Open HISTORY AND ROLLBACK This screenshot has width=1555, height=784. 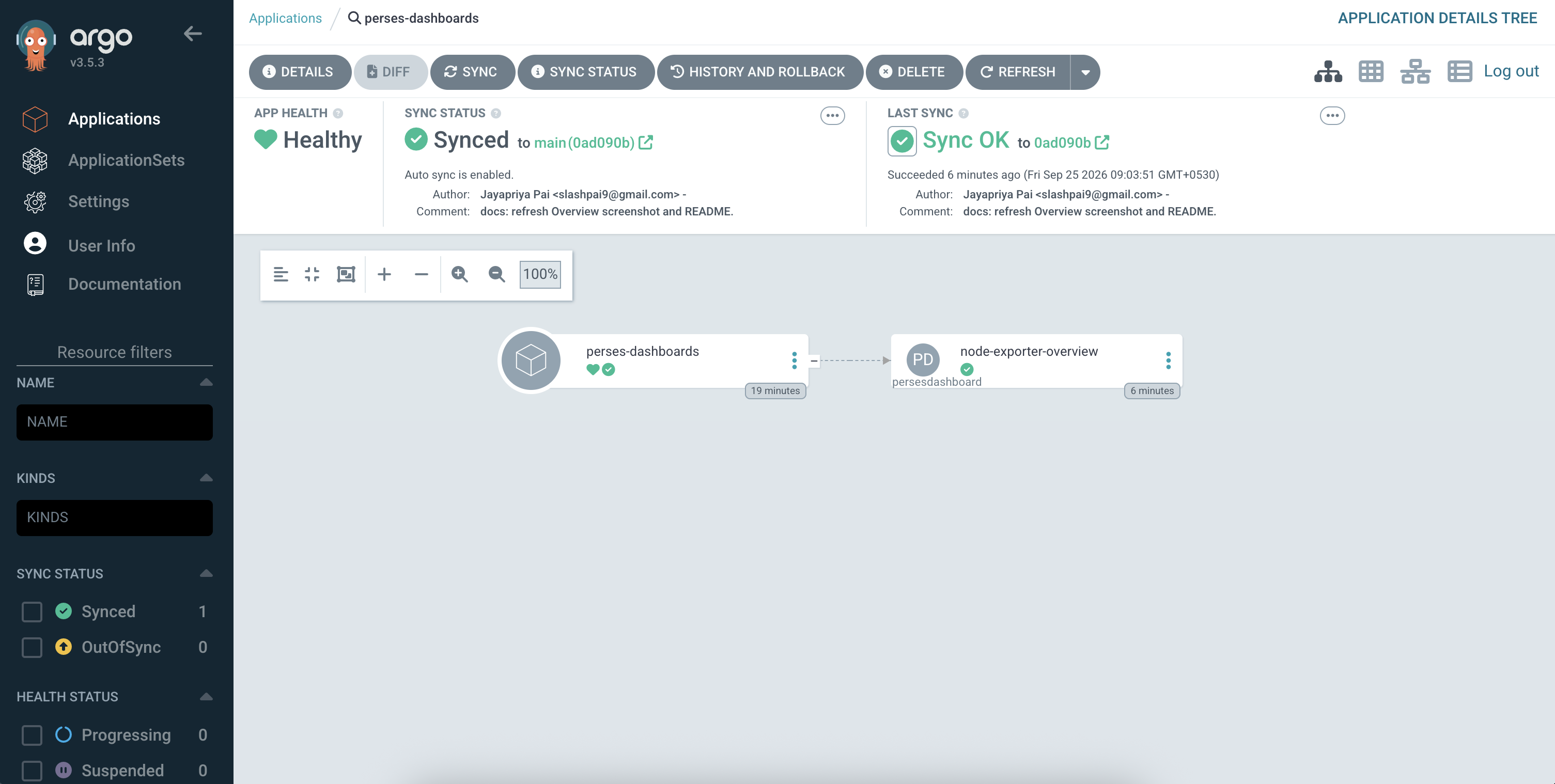tap(759, 72)
